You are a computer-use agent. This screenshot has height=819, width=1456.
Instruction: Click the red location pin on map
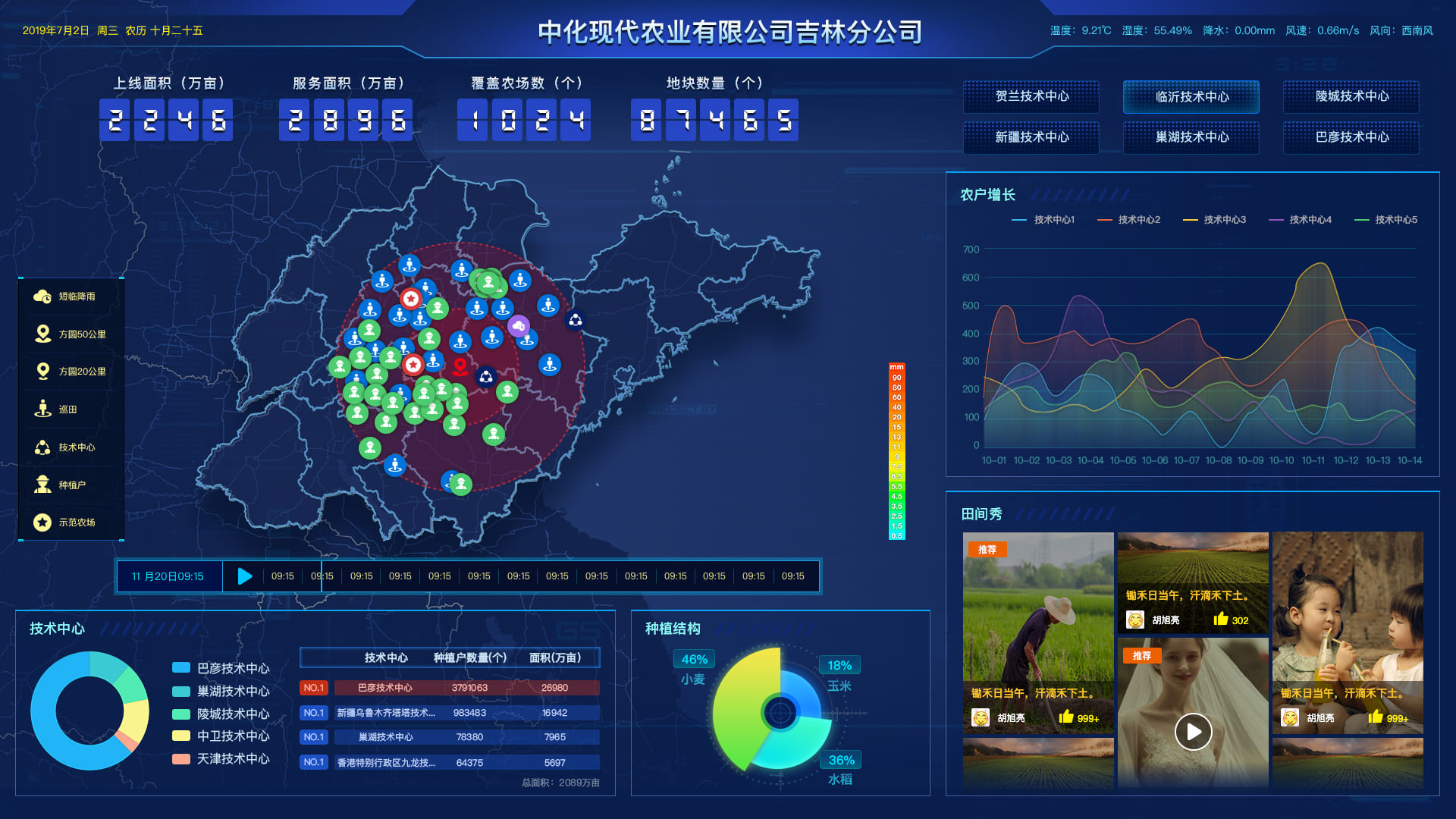point(460,367)
